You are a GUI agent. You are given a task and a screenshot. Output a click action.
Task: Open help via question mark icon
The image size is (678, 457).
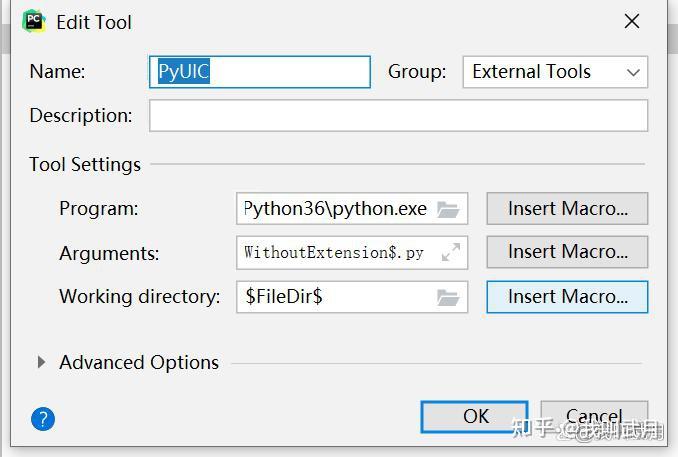click(x=43, y=419)
